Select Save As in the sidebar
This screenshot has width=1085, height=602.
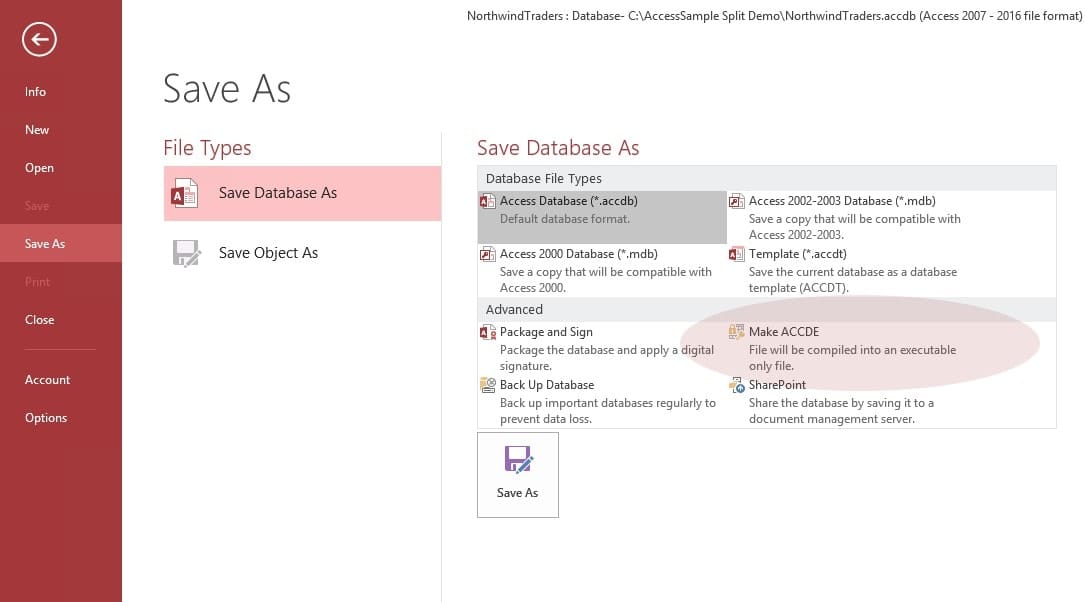click(x=61, y=244)
